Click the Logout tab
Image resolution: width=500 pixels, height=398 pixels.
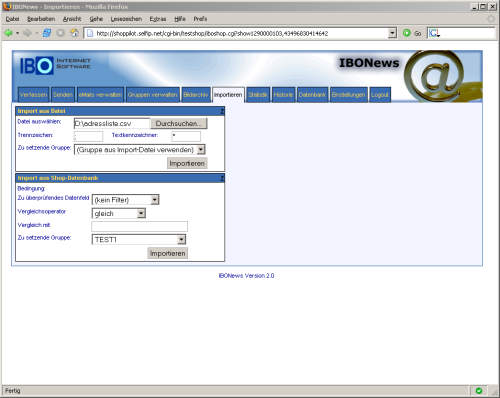380,95
